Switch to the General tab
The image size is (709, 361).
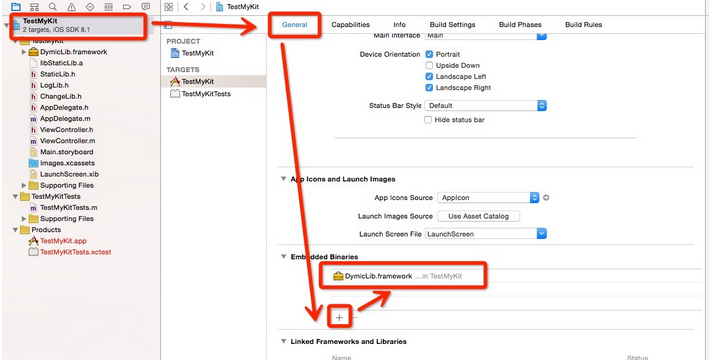[x=295, y=25]
